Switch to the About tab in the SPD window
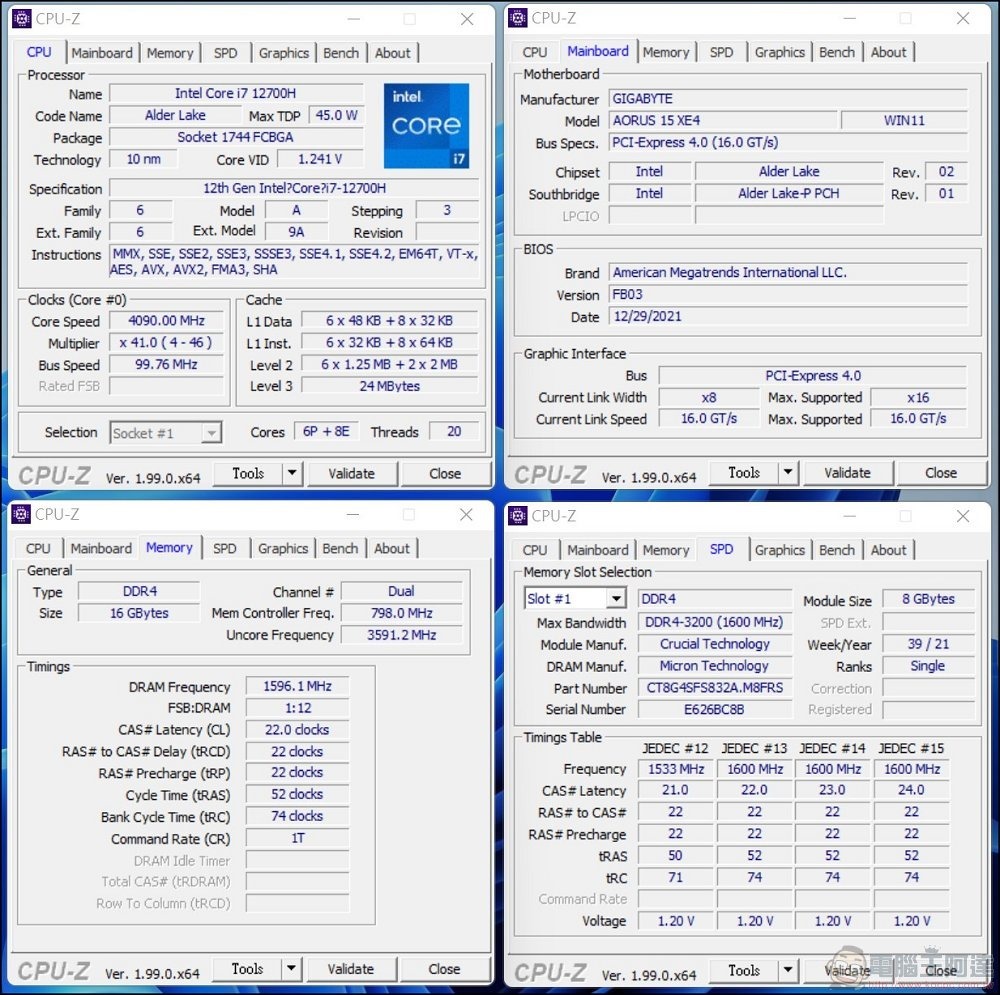This screenshot has width=1000, height=995. [x=889, y=550]
